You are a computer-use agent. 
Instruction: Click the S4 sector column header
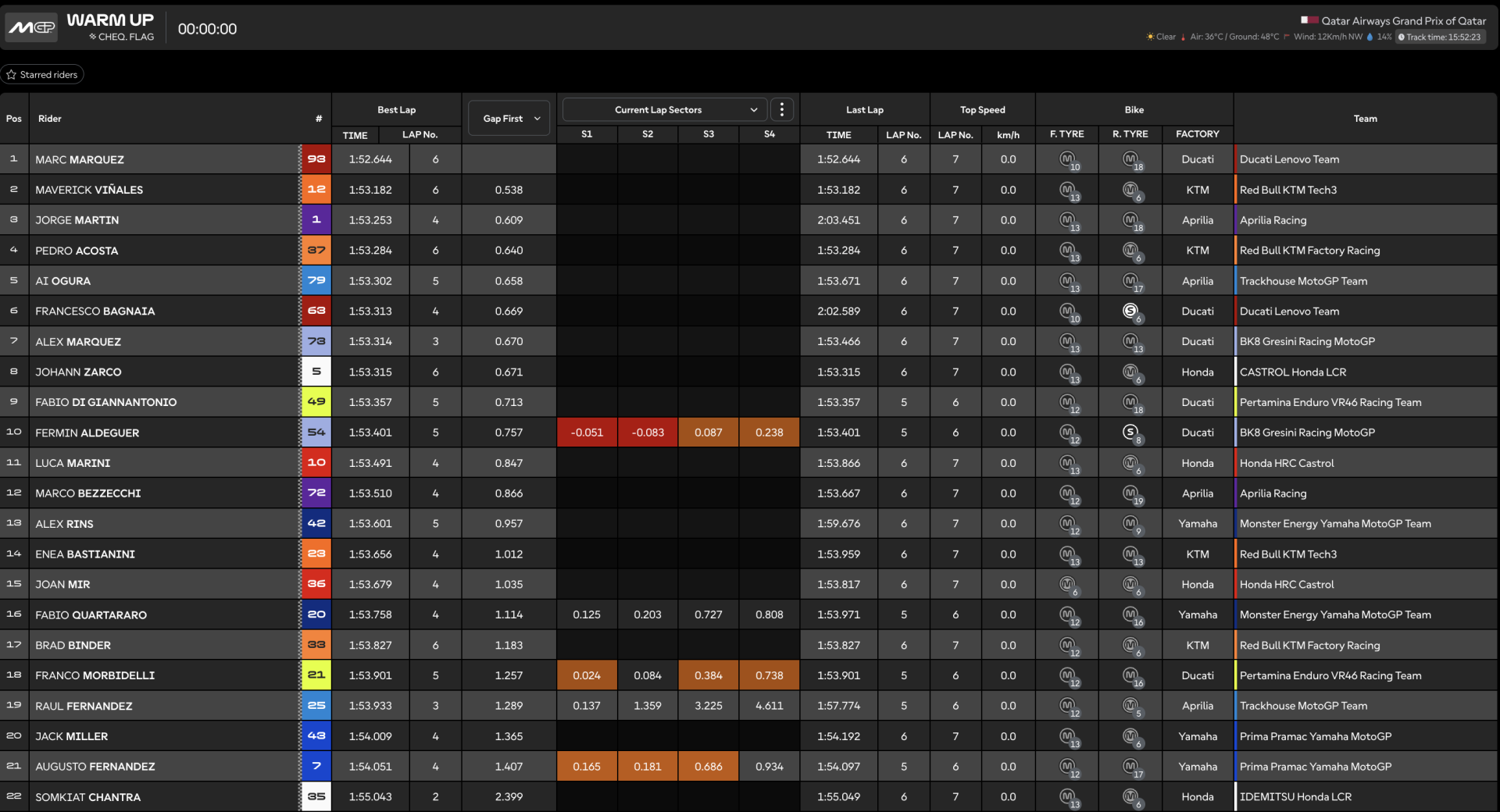point(770,134)
